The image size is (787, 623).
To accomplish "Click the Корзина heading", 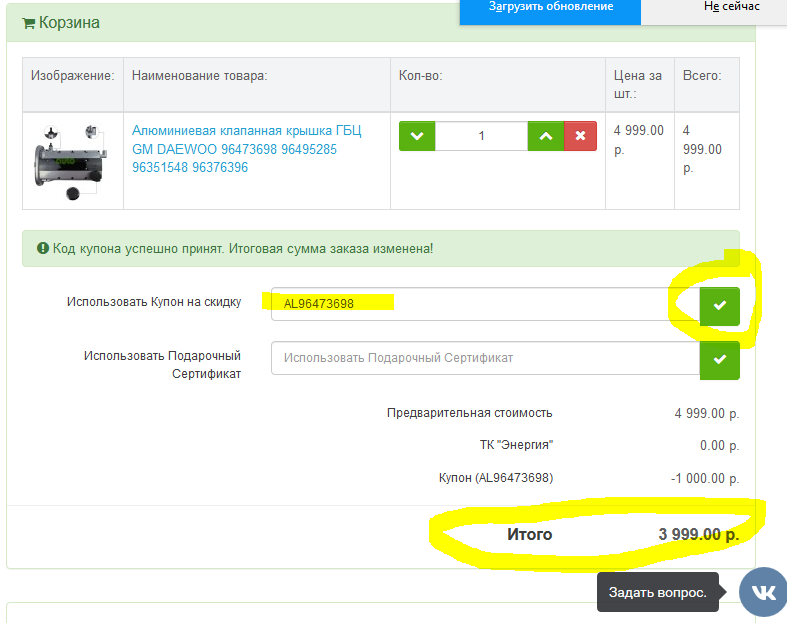I will [69, 23].
